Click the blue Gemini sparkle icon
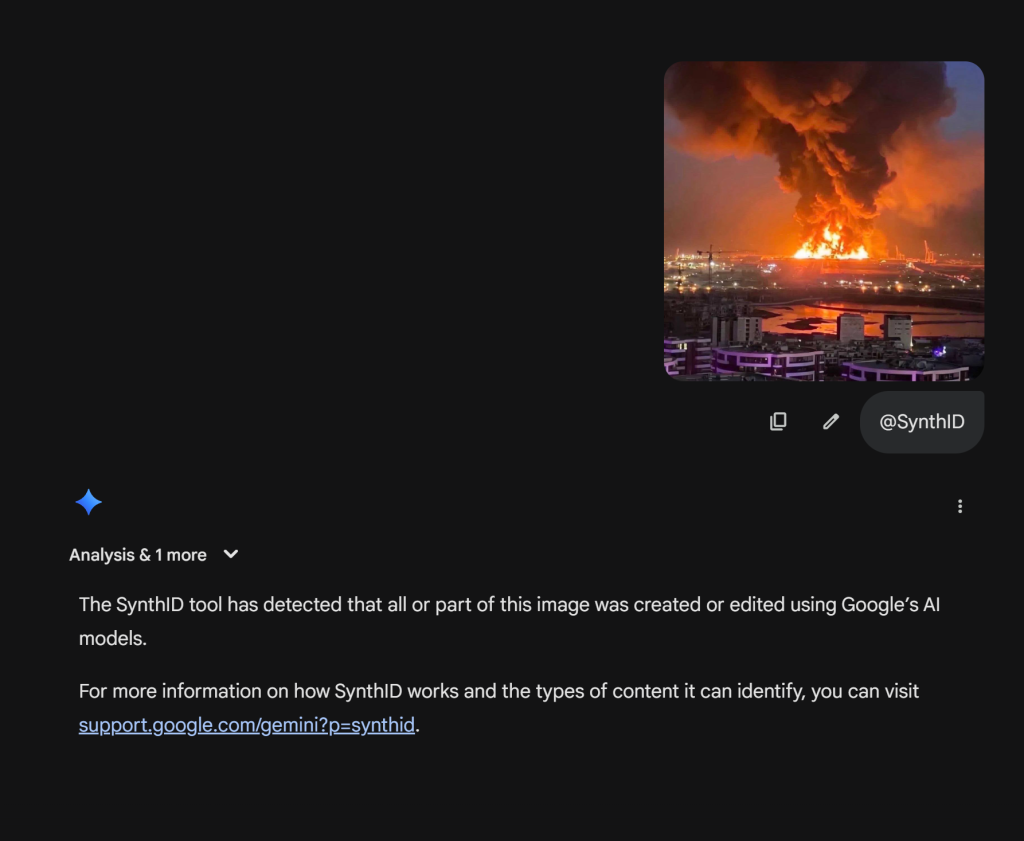The height and width of the screenshot is (841, 1024). (x=89, y=502)
